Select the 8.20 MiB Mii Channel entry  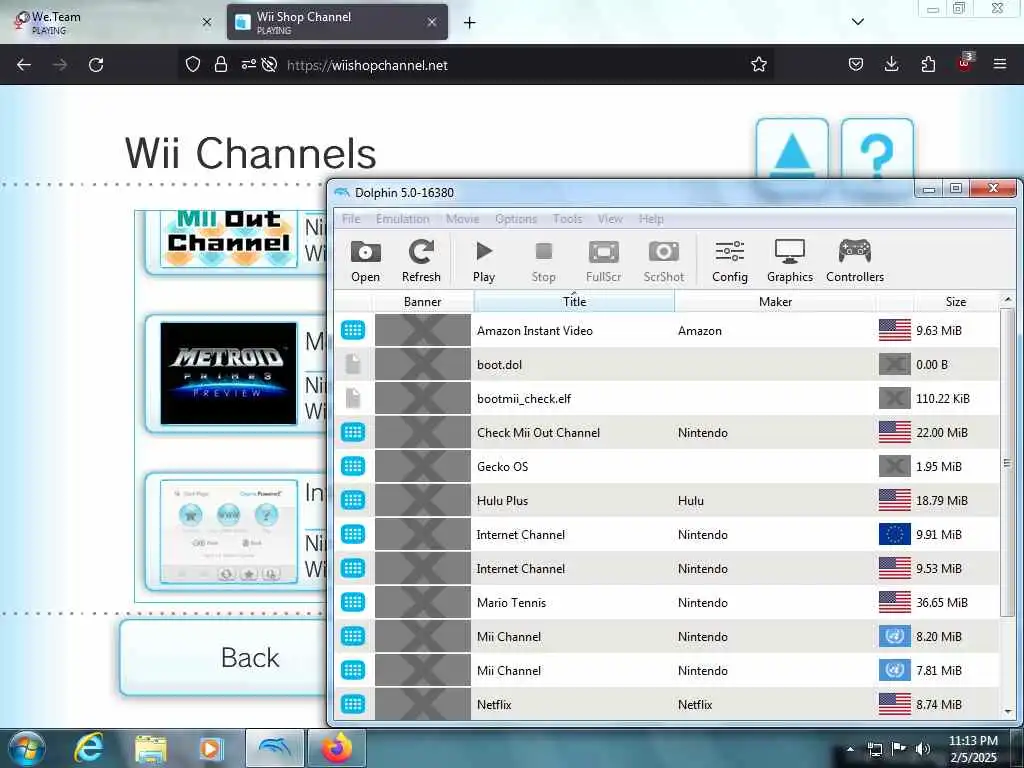pyautogui.click(x=667, y=636)
